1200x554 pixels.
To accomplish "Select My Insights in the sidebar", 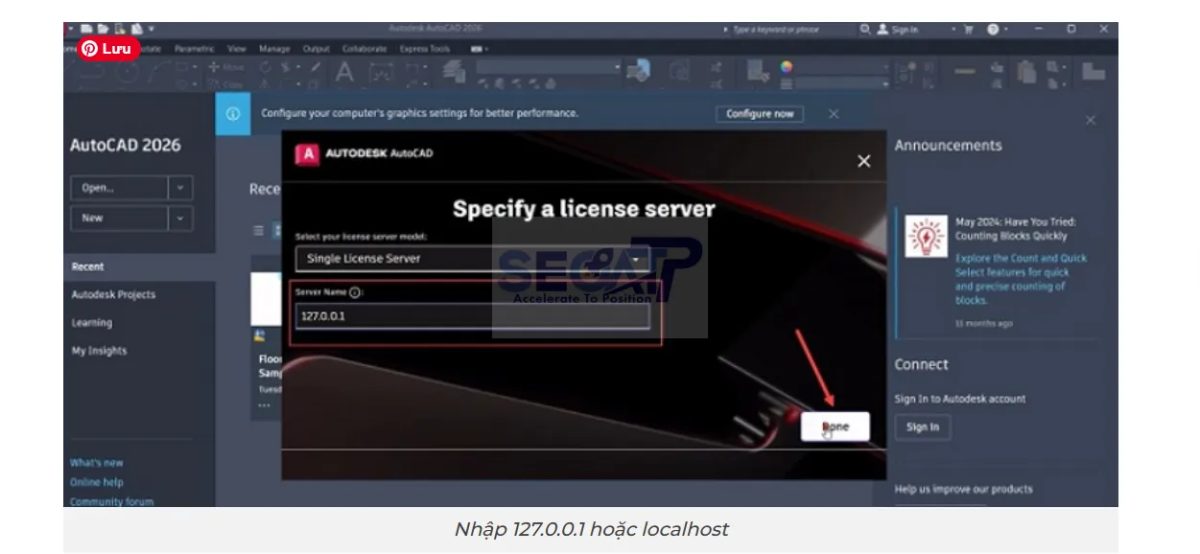I will (99, 351).
